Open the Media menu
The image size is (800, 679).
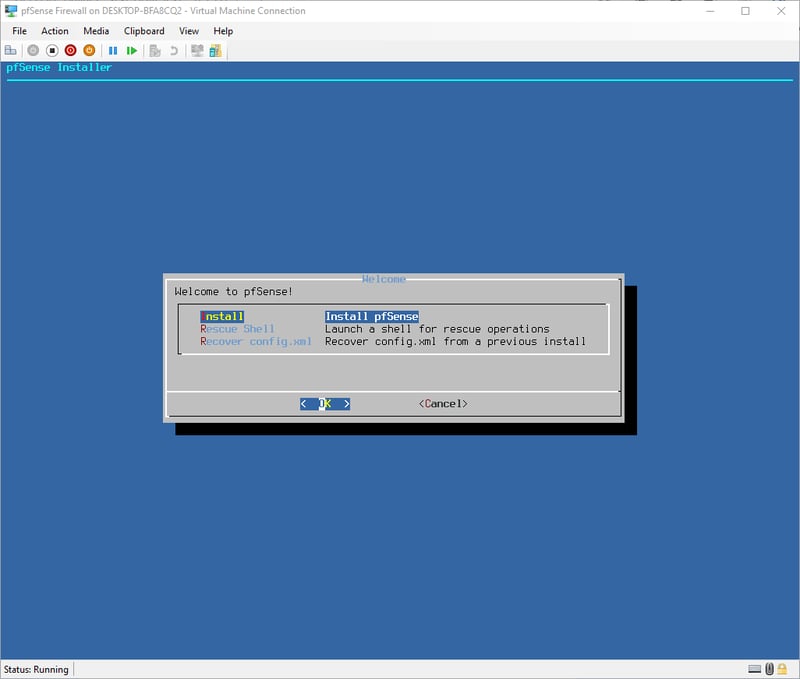pyautogui.click(x=96, y=31)
